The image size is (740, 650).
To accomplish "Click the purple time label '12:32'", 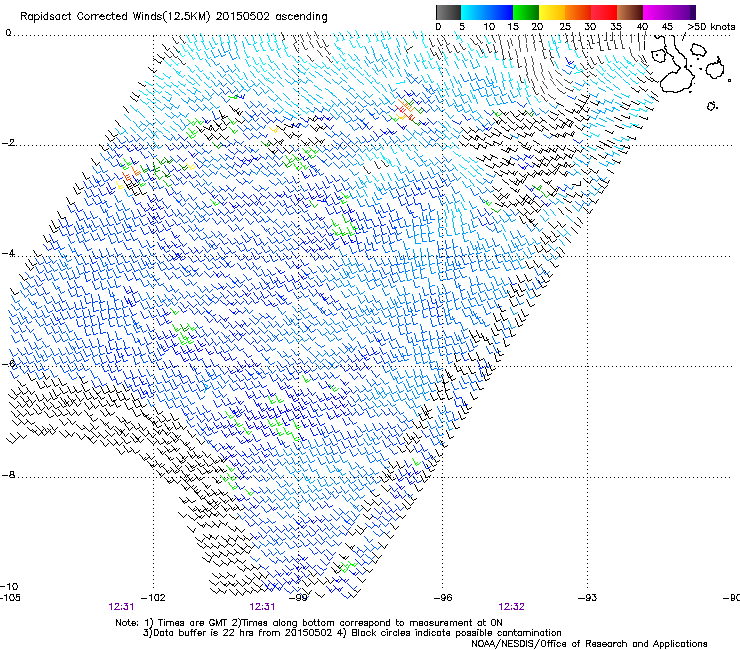I will tap(512, 607).
